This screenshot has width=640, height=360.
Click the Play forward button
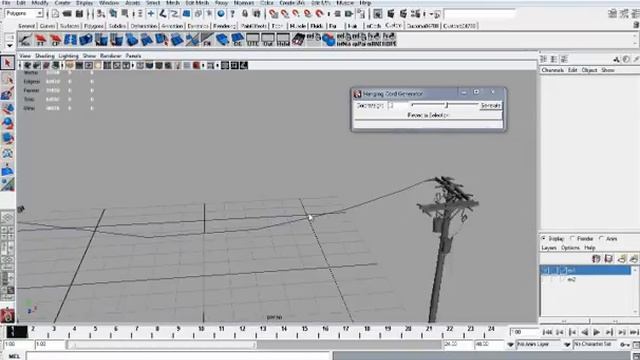[x=597, y=332]
